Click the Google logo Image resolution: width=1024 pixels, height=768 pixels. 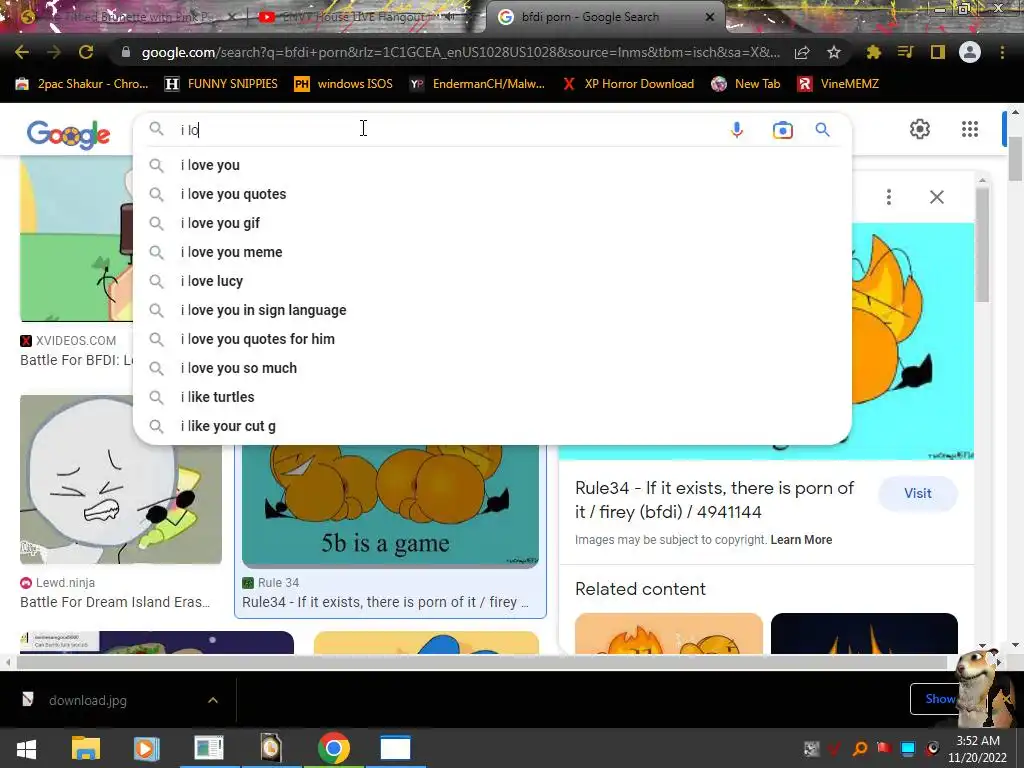(69, 135)
